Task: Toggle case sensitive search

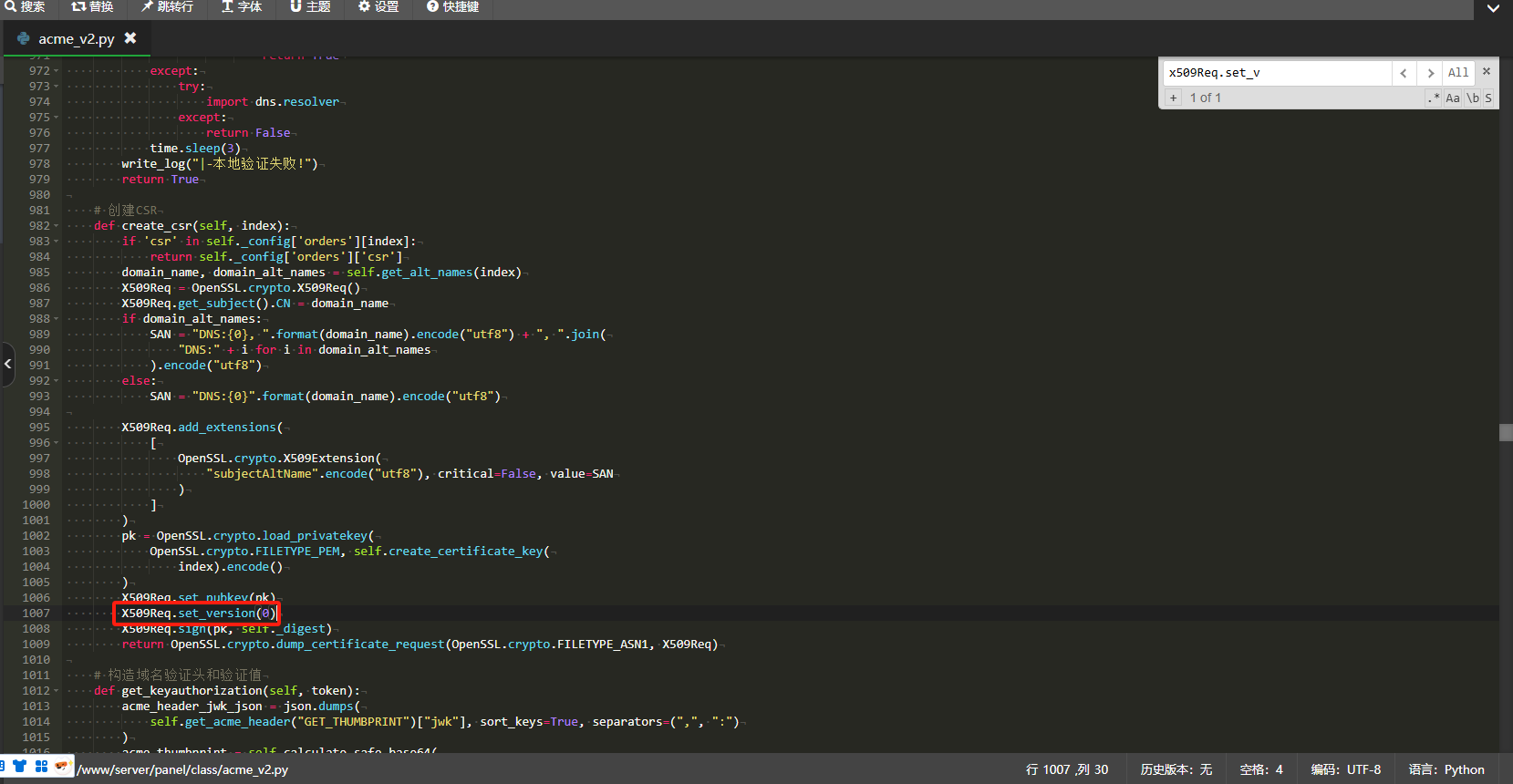Action: pos(1453,98)
